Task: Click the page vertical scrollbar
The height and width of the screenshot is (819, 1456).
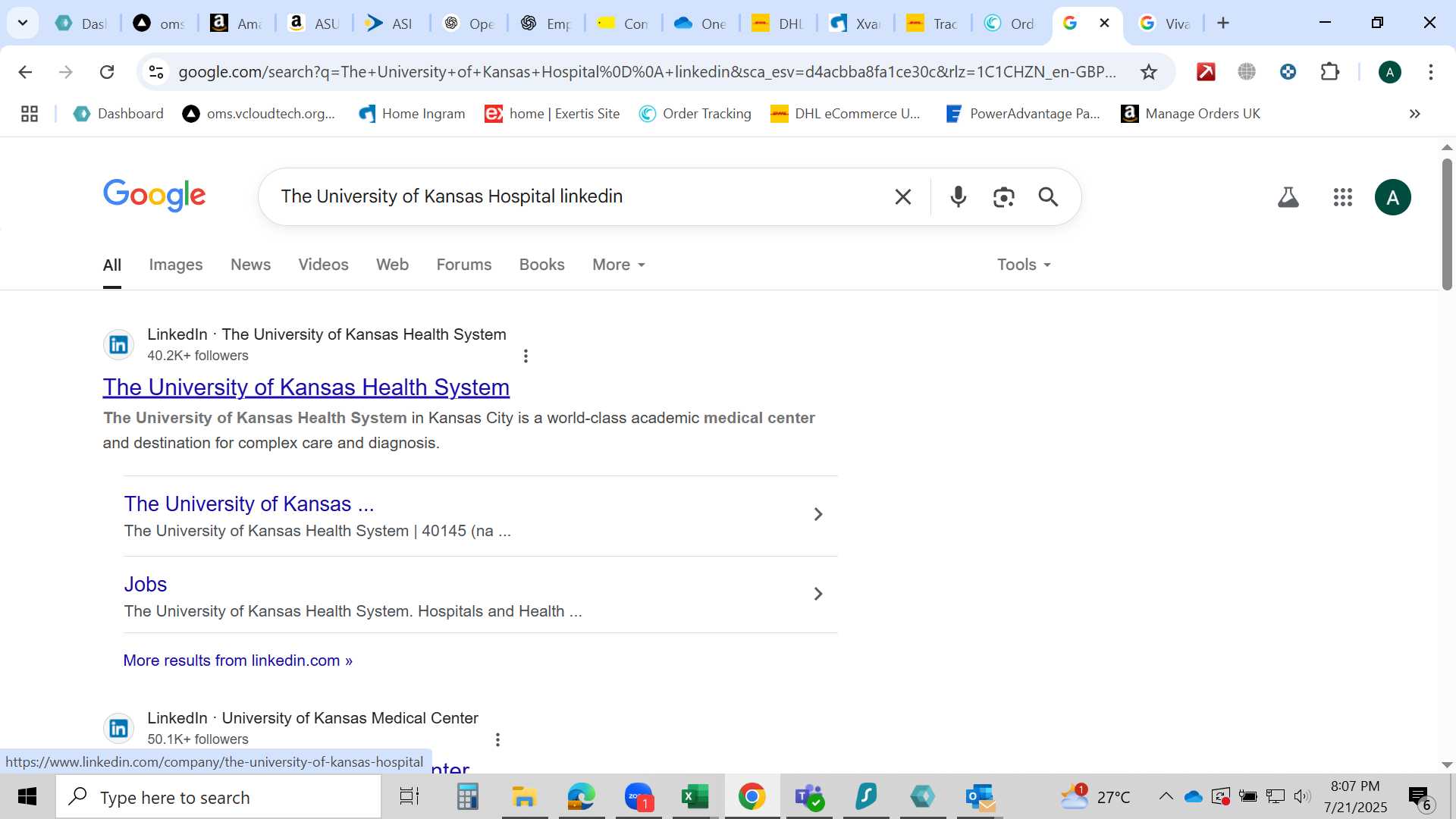Action: [1446, 224]
